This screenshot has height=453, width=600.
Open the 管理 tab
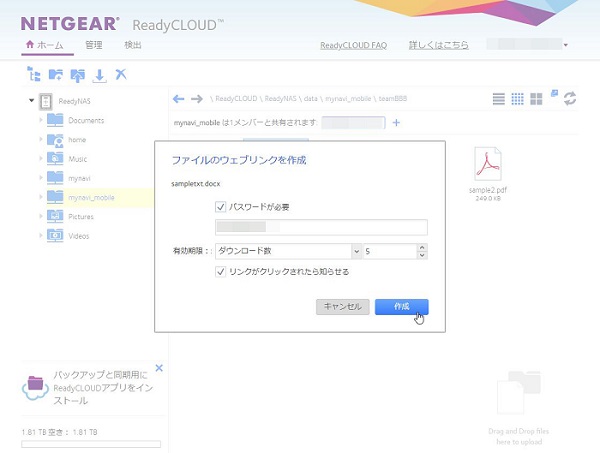click(x=94, y=45)
